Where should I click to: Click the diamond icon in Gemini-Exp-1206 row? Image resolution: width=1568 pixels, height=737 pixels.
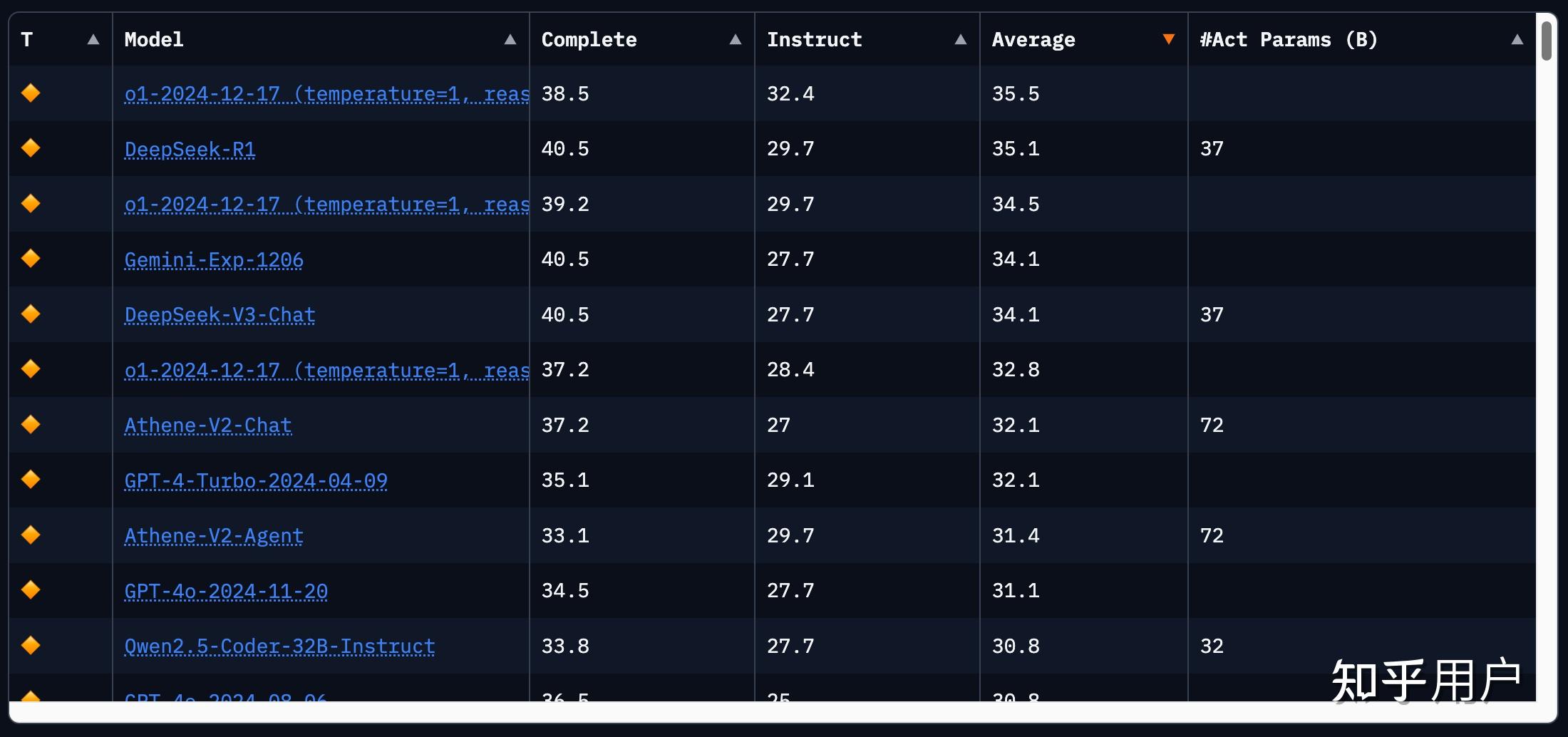pos(31,259)
